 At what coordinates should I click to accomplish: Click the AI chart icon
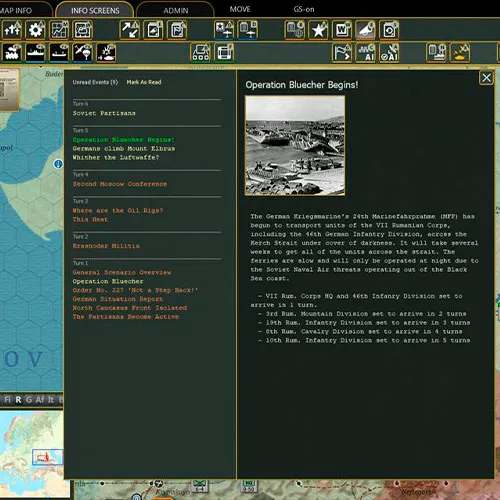365,53
